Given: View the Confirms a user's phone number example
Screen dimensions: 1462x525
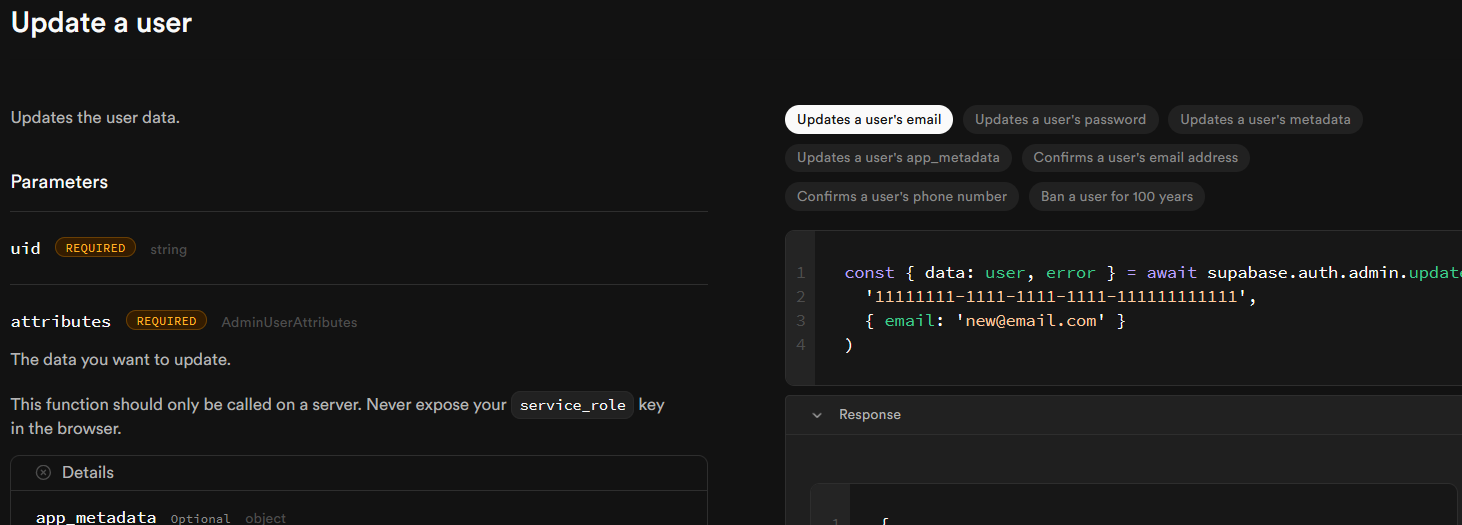Looking at the screenshot, I should [x=902, y=197].
